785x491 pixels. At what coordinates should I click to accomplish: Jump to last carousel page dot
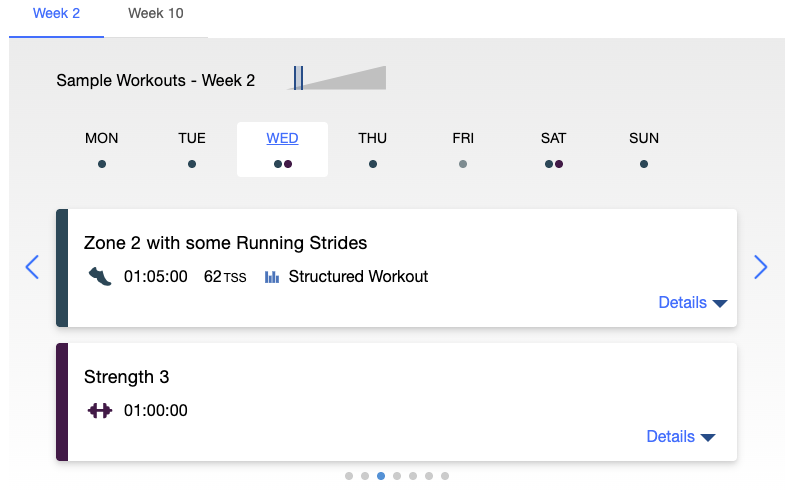click(x=445, y=476)
